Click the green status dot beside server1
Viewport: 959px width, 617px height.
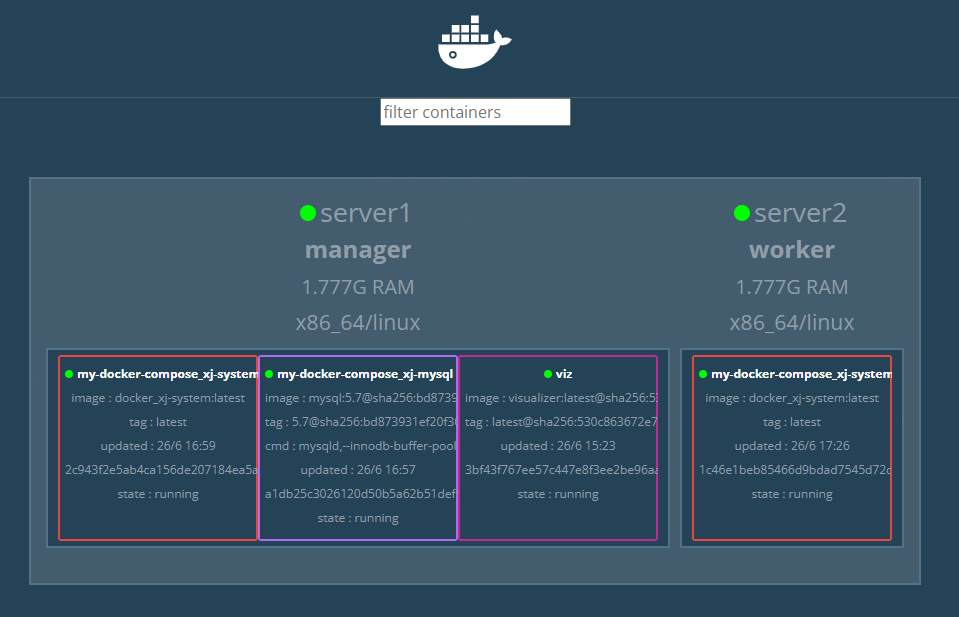308,213
